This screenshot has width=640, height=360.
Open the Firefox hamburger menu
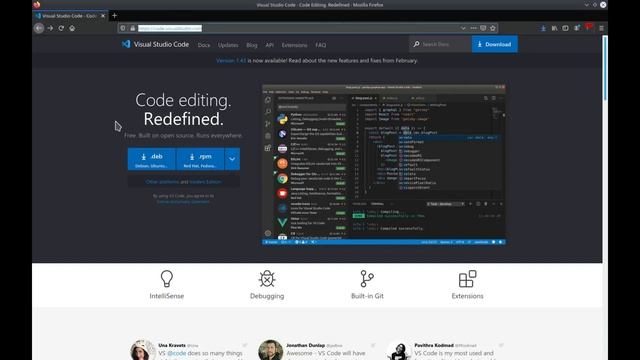coord(601,28)
